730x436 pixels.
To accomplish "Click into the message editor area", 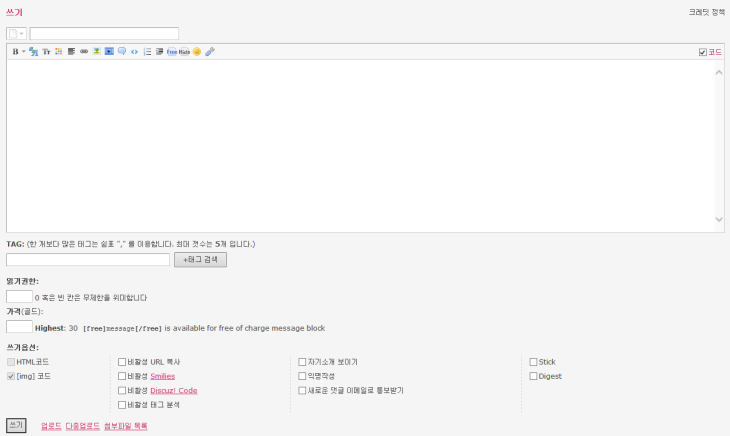I will tap(361, 145).
